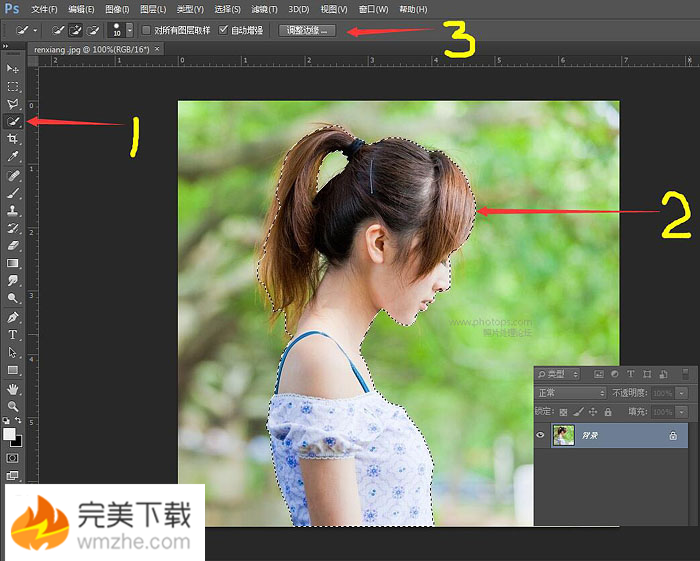Expand the 类型 layer filter dropdown
Screen dimensions: 700x561
[x=558, y=374]
